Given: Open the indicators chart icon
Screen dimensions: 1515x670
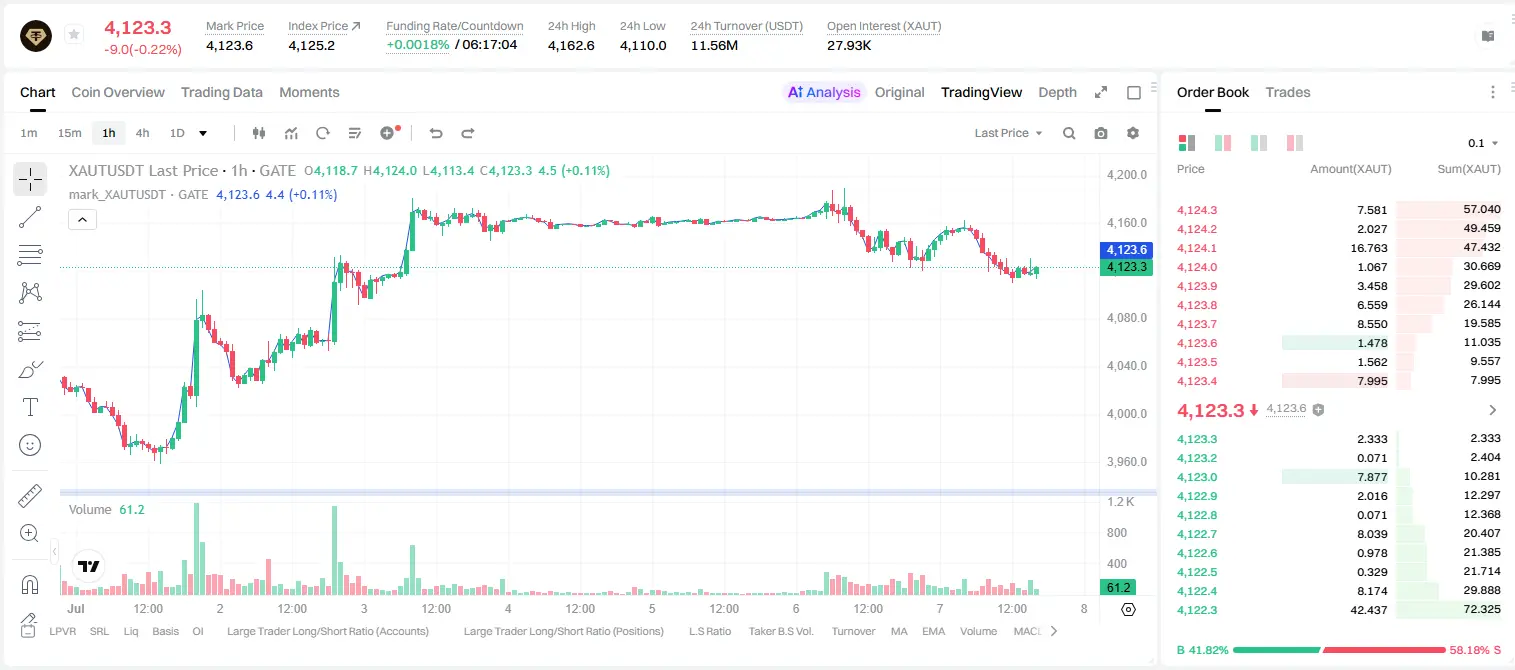Looking at the screenshot, I should 291,133.
